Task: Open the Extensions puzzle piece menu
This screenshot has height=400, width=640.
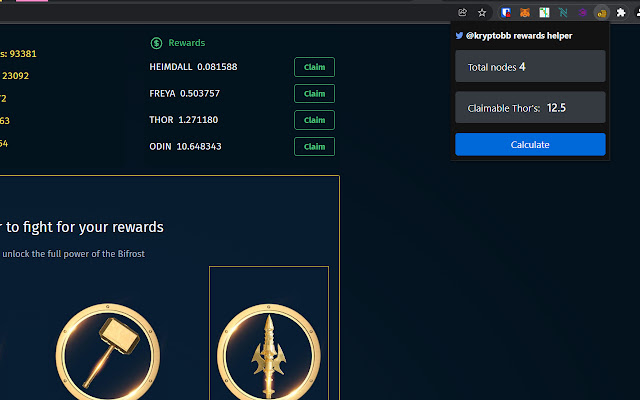Action: point(621,13)
